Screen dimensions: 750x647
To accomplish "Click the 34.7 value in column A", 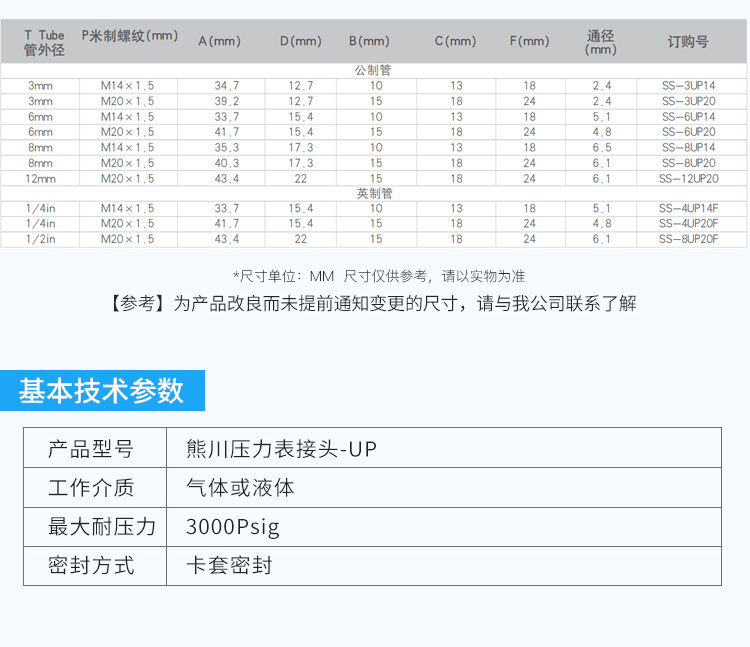I will [227, 86].
